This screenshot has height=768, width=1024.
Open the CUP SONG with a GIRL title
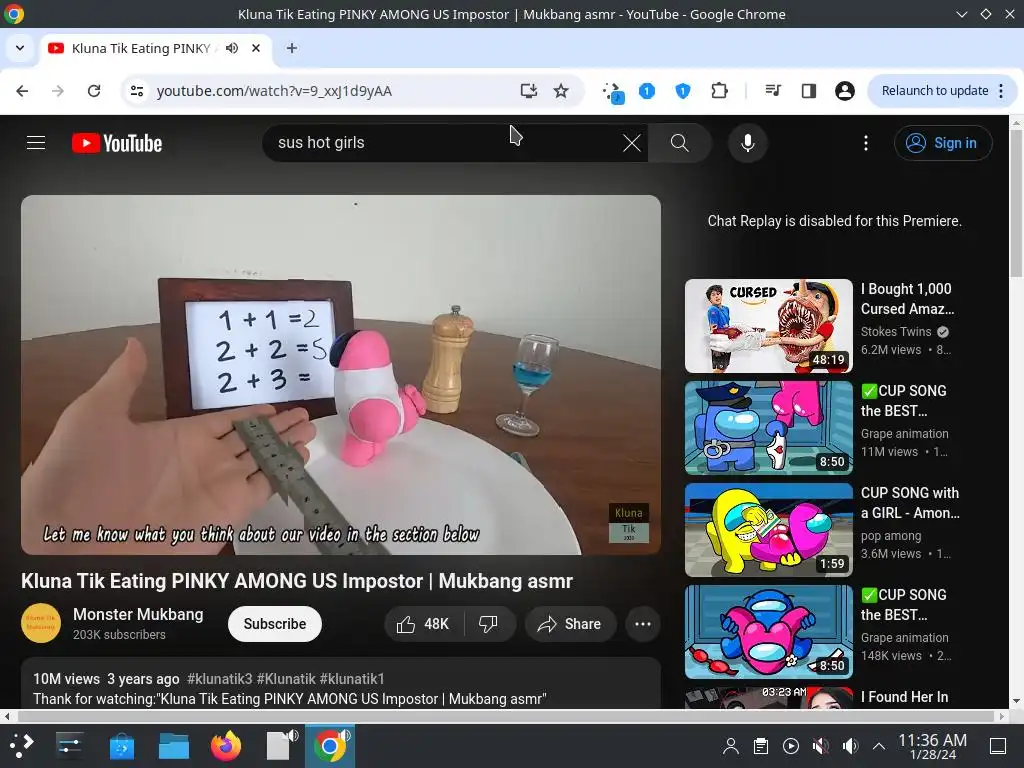(x=910, y=503)
